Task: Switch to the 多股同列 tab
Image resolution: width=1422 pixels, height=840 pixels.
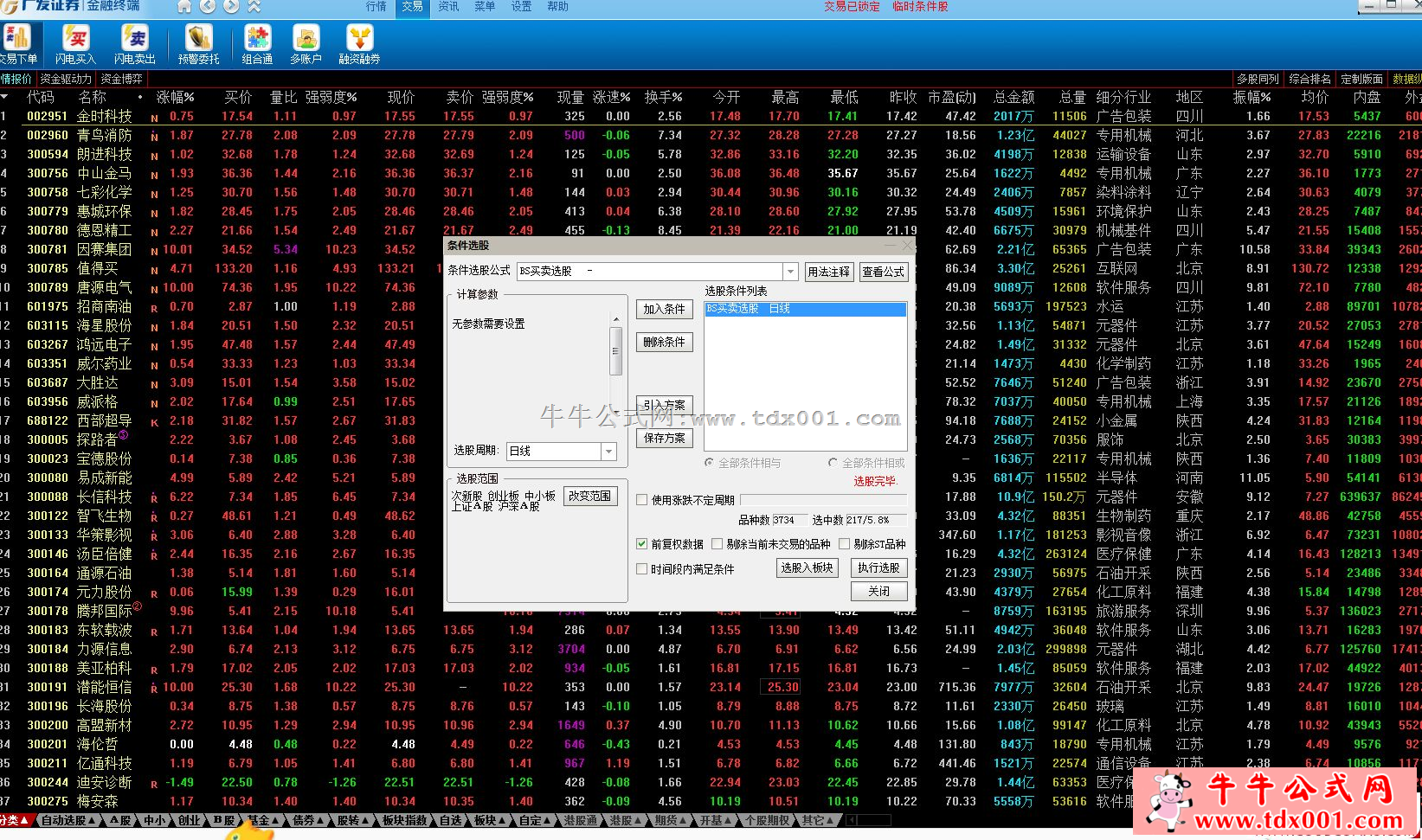Action: coord(1257,79)
